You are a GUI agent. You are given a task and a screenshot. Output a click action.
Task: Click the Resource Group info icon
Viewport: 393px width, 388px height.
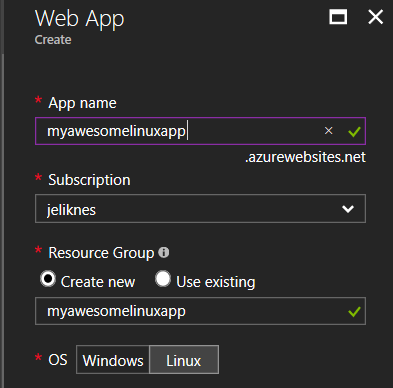tap(164, 252)
